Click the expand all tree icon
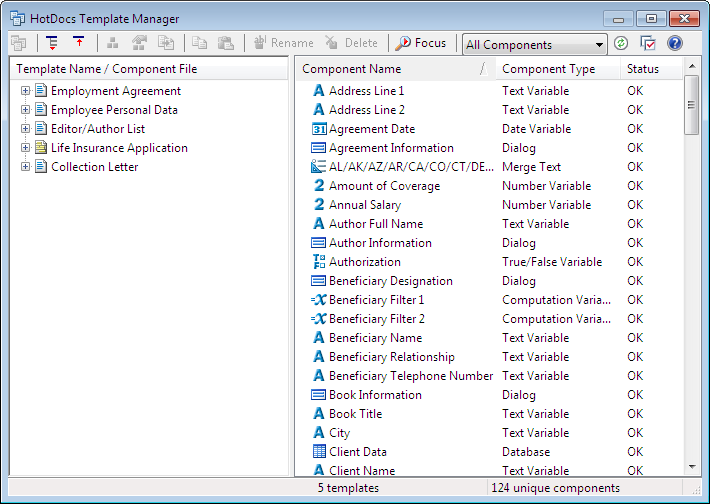The width and height of the screenshot is (710, 504). pyautogui.click(x=53, y=43)
